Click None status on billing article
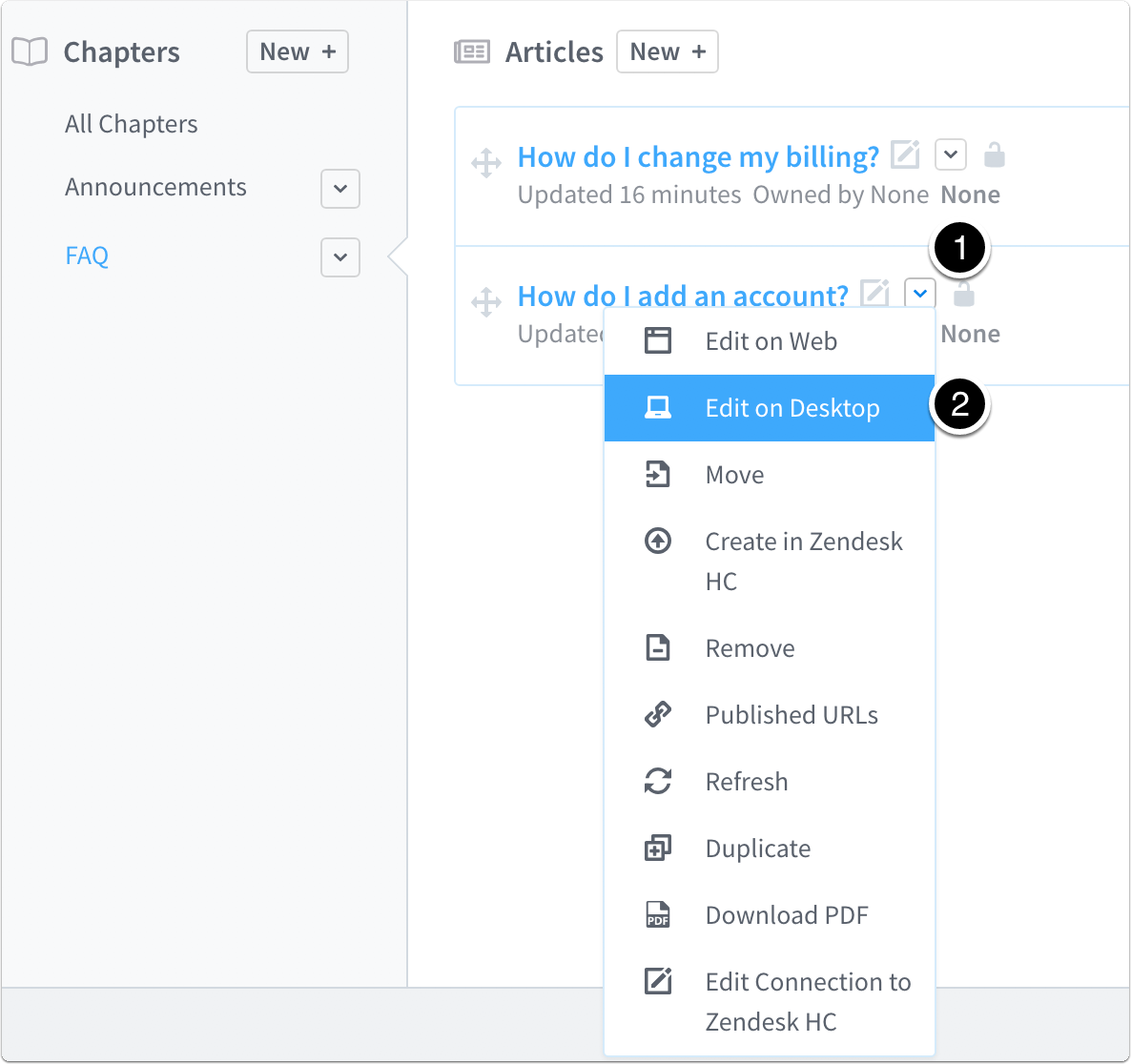 pos(970,194)
